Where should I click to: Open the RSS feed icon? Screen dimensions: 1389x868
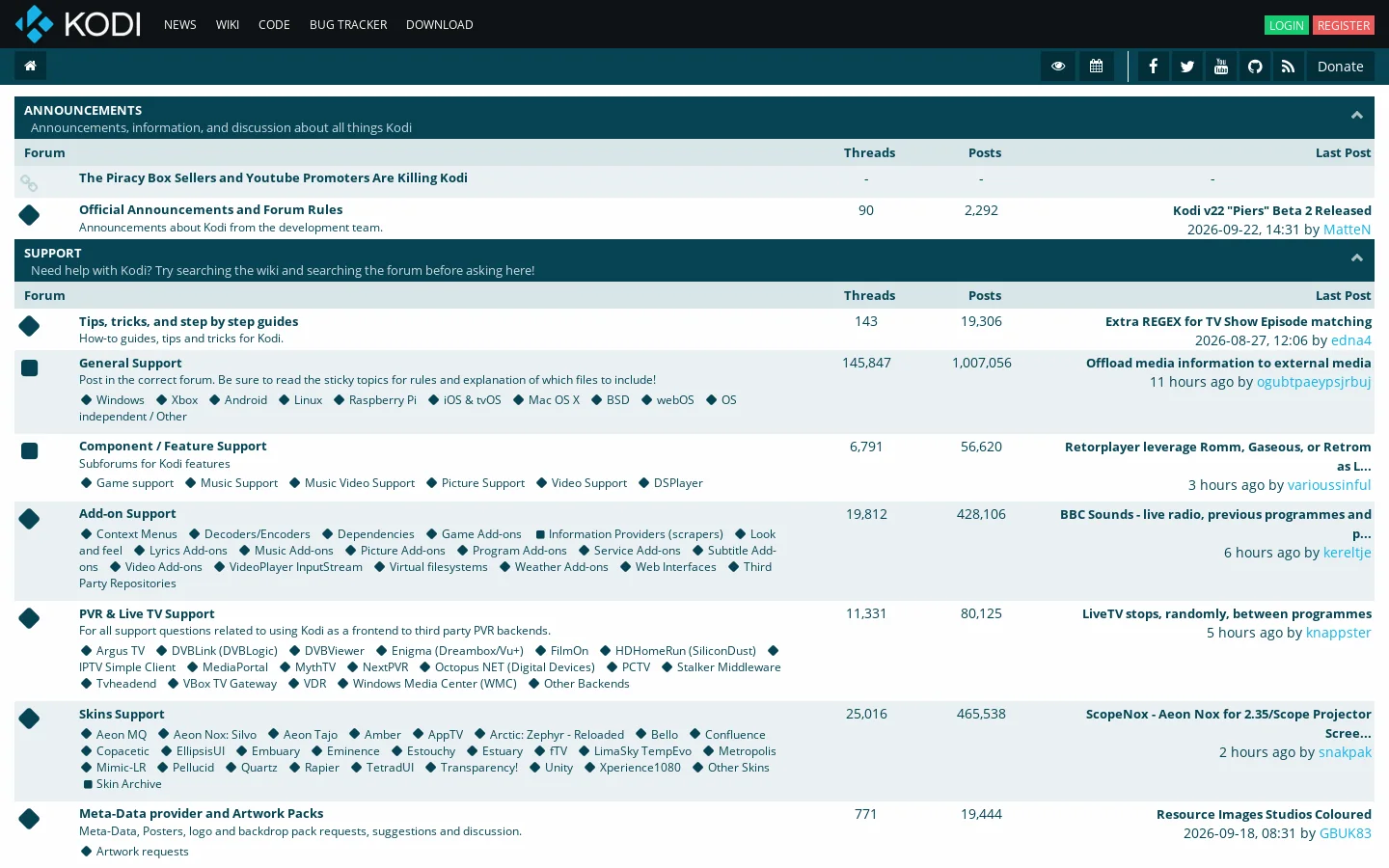(x=1288, y=67)
